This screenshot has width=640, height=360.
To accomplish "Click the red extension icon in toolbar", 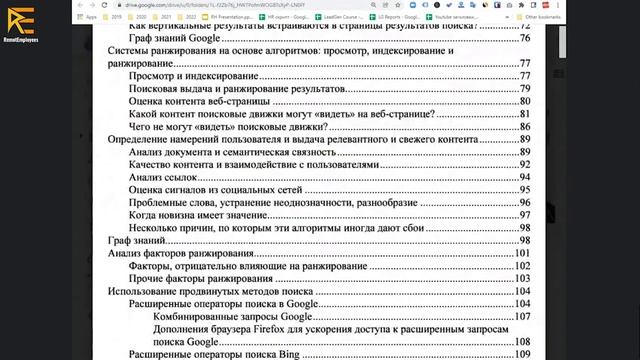I will (x=545, y=5).
